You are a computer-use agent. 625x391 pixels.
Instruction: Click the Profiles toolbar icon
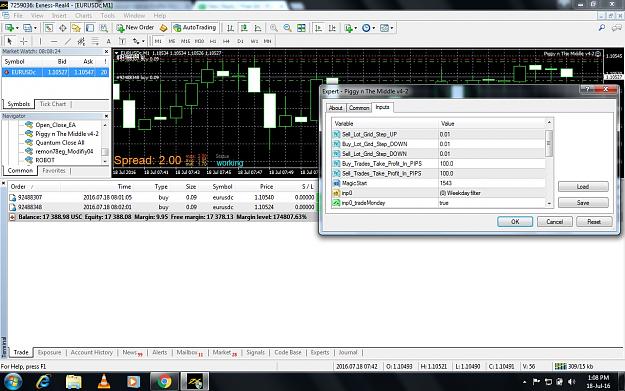pyautogui.click(x=27, y=28)
